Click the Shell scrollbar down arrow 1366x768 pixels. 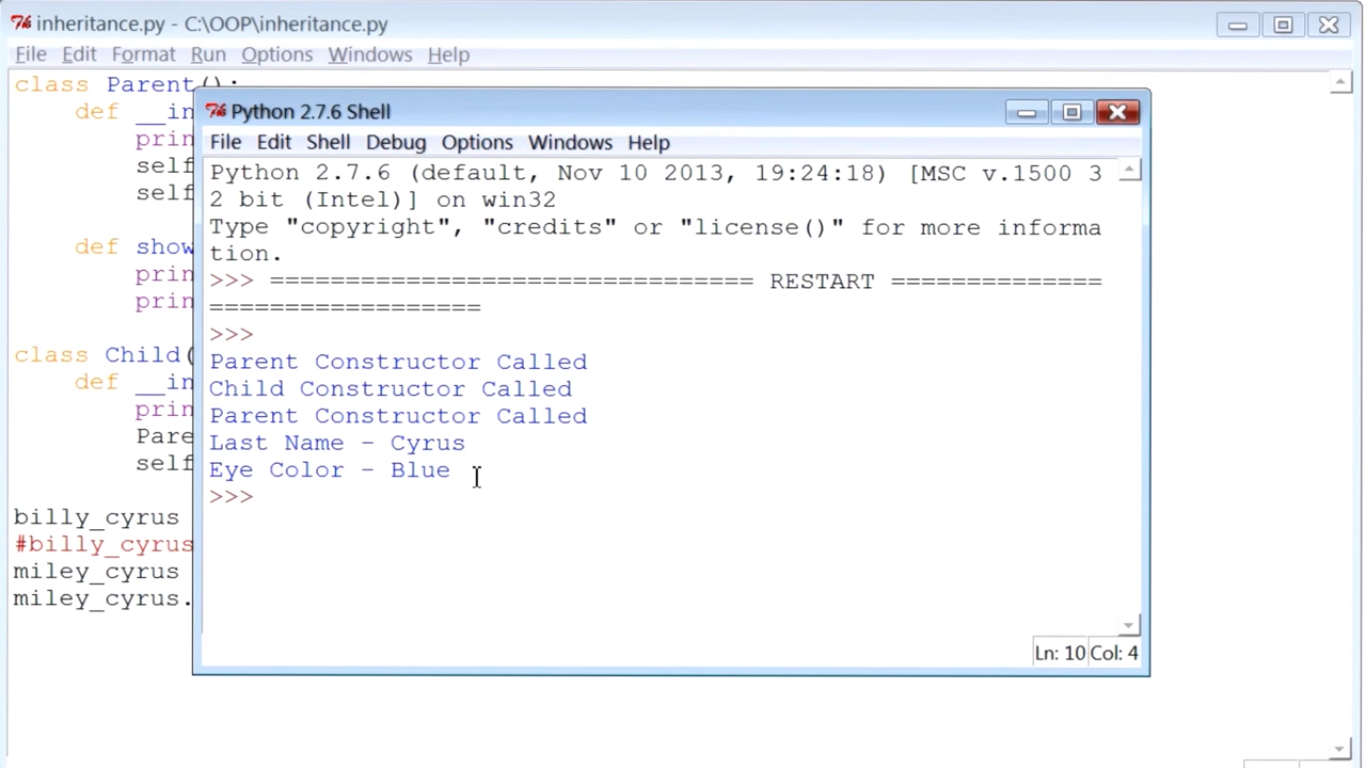1129,625
